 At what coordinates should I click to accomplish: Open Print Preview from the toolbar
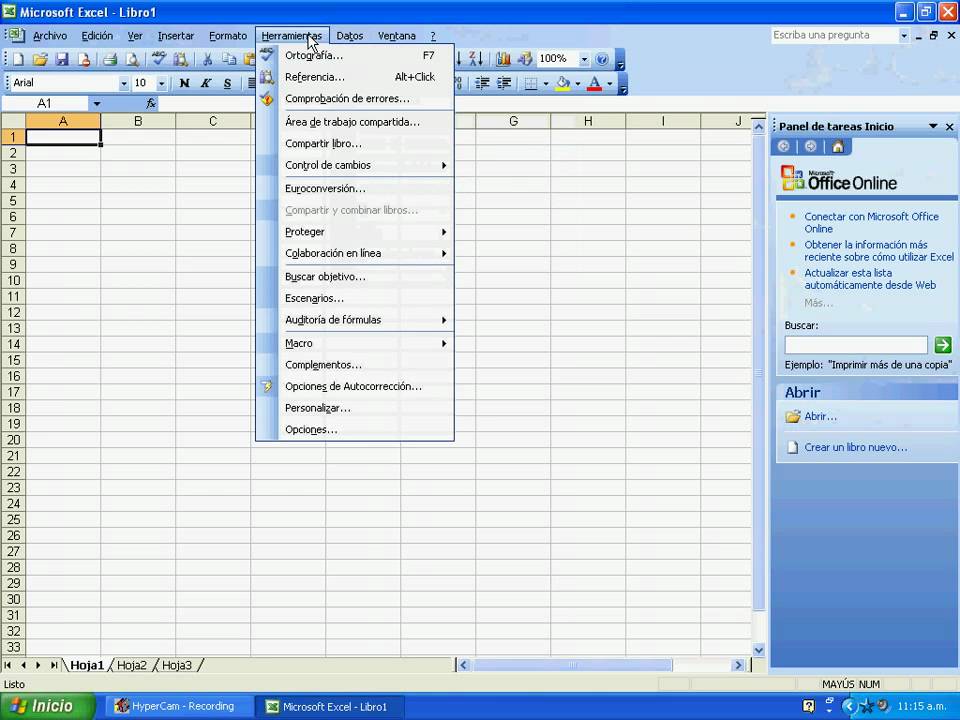coord(132,59)
